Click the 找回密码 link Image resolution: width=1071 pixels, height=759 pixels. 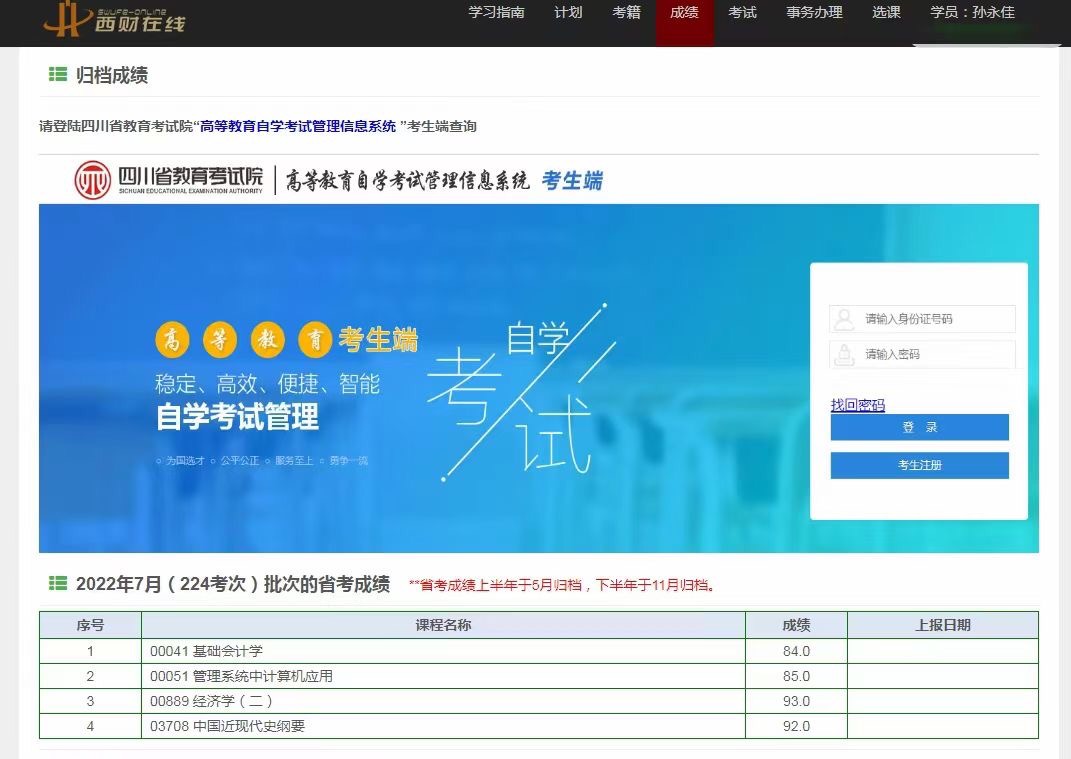[858, 405]
